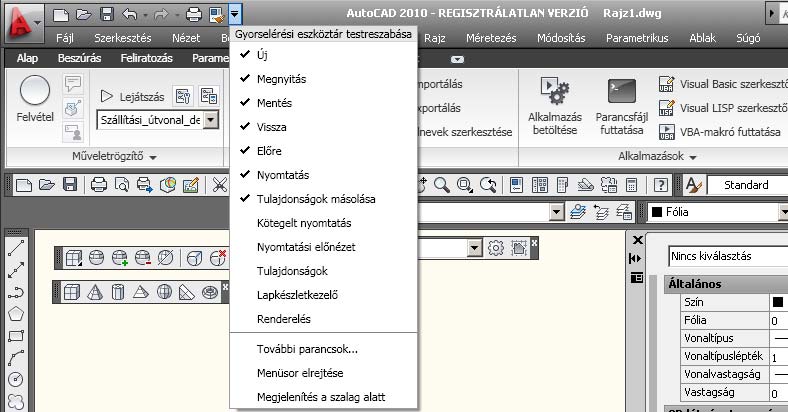
Task: Switch to Feliratozás ribbon tab
Action: point(146,58)
